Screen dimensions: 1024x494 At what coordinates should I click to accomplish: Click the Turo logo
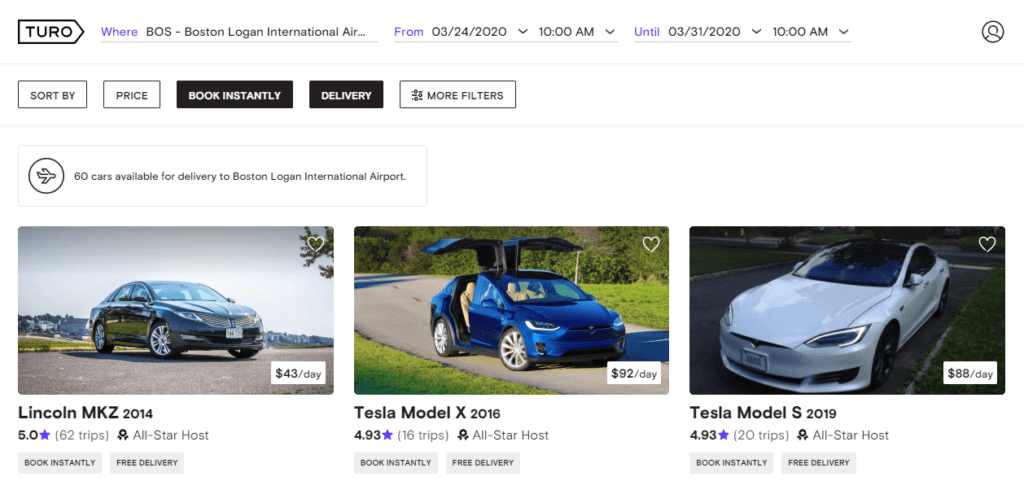pyautogui.click(x=50, y=32)
